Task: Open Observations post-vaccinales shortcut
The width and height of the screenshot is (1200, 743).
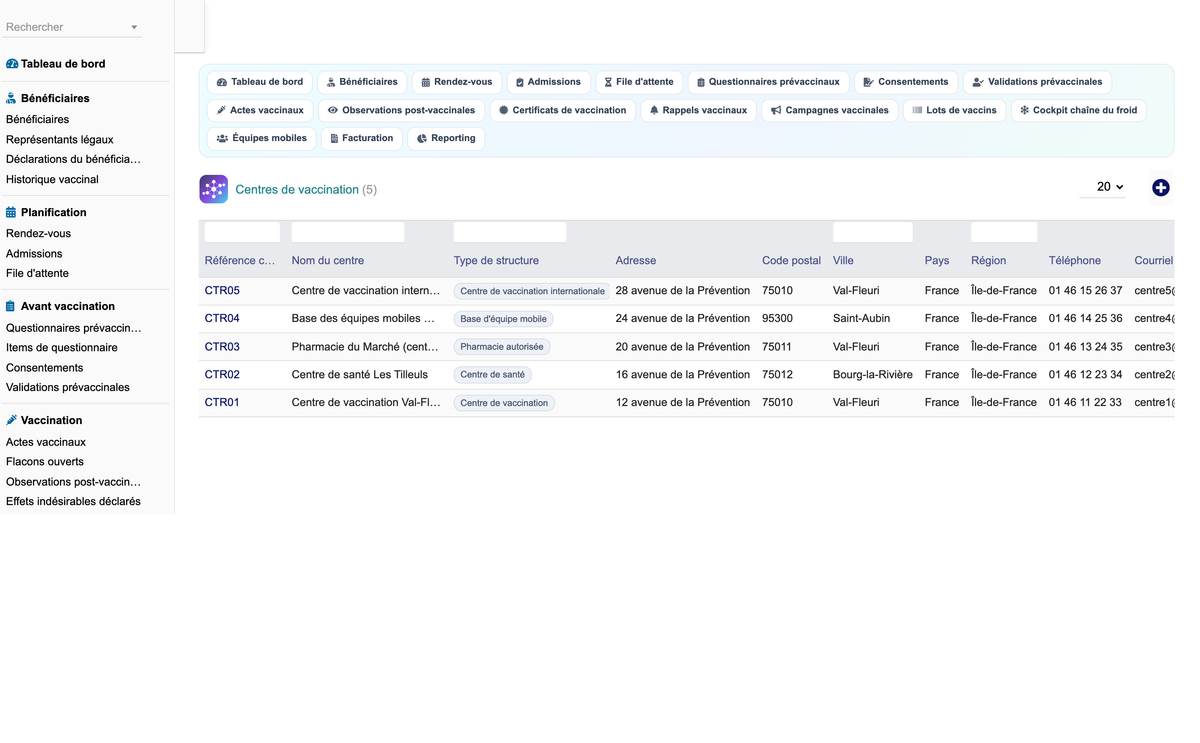Action: (402, 110)
